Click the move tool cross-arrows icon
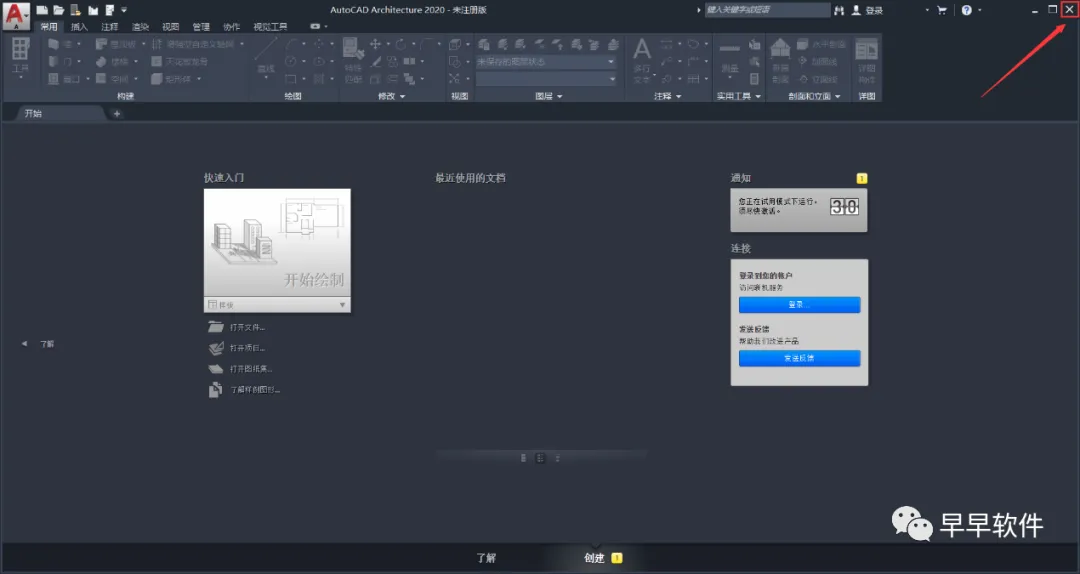1080x574 pixels. 375,43
